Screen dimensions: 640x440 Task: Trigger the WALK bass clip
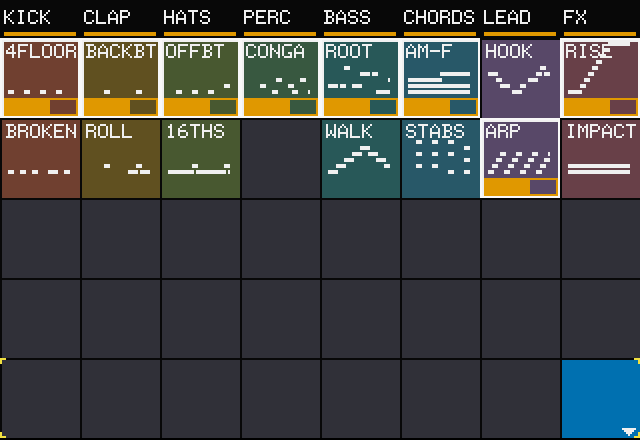(360, 159)
